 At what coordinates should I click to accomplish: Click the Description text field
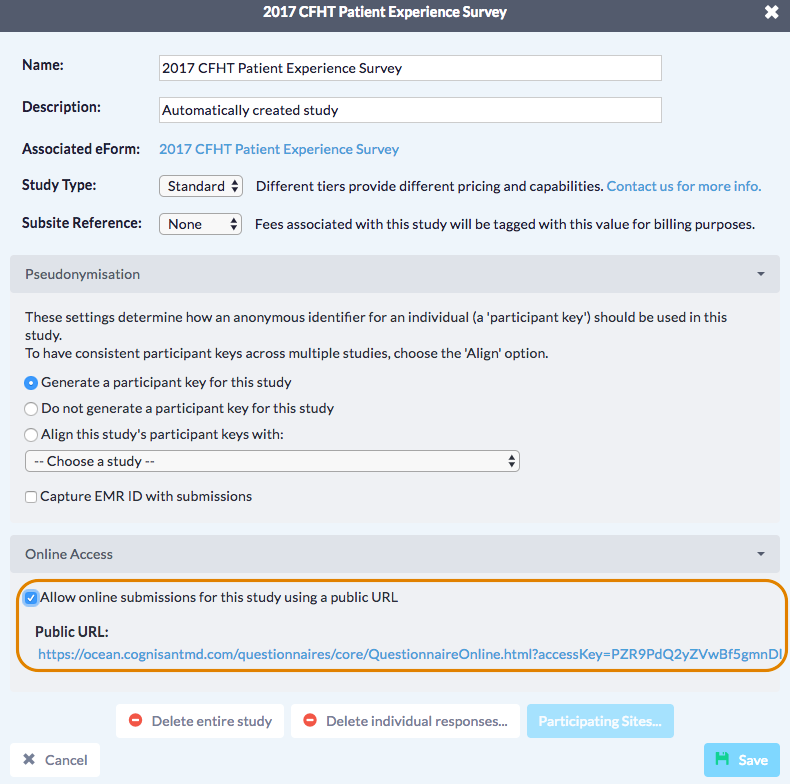tap(410, 110)
